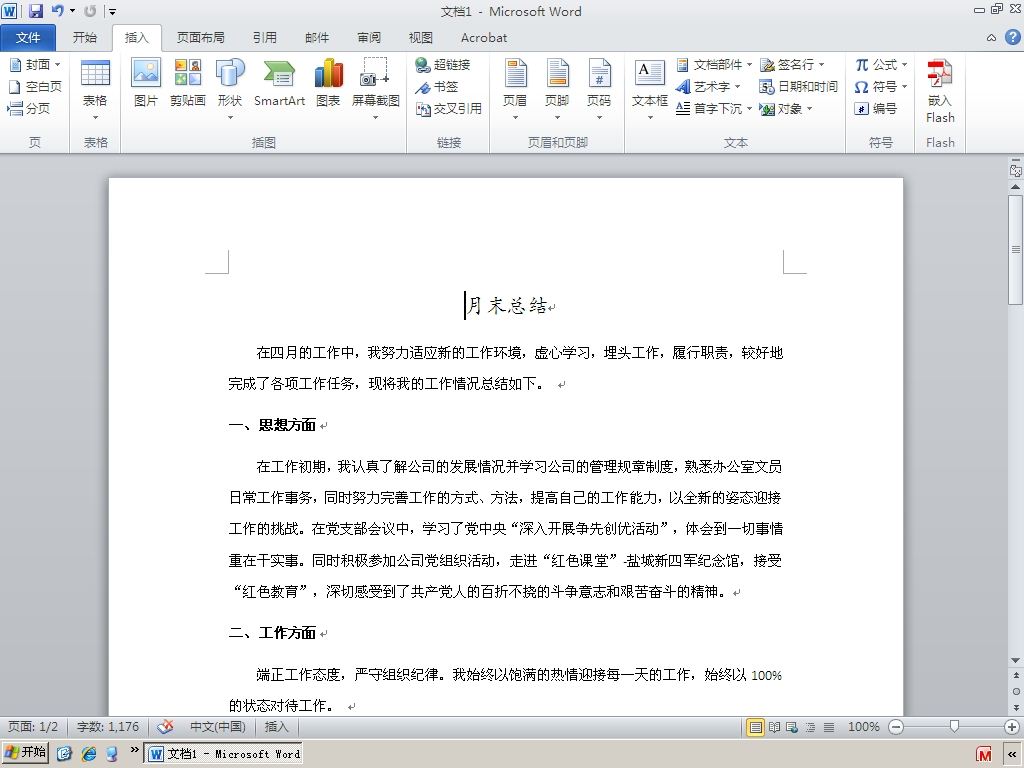Switch to print layout view in status bar
Screen dimensions: 1024x768
(755, 727)
